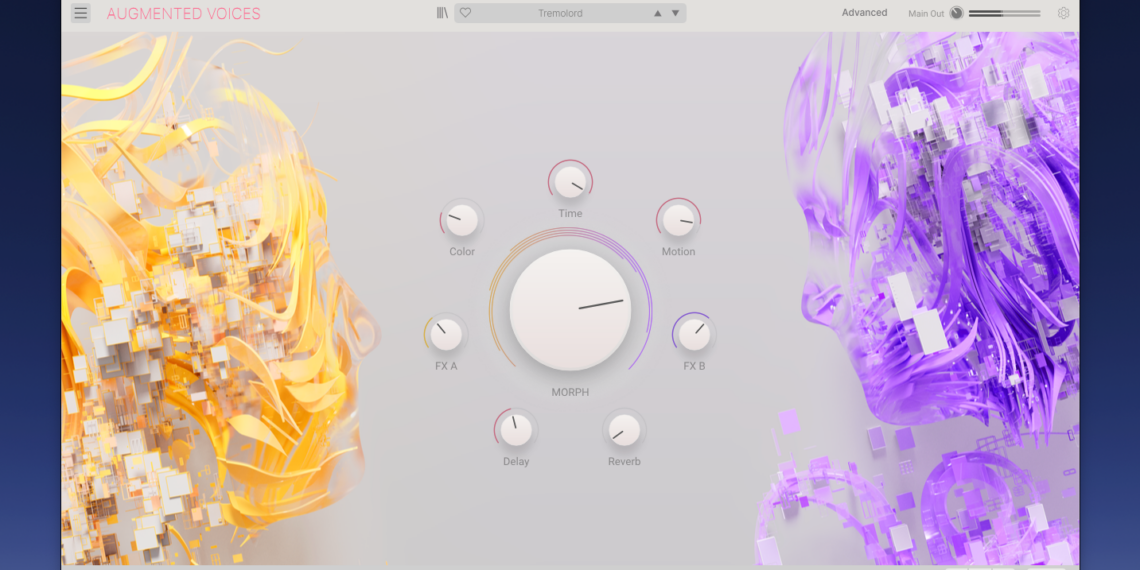Image resolution: width=1140 pixels, height=570 pixels.
Task: Select previous preset with up arrow
Action: coord(658,13)
